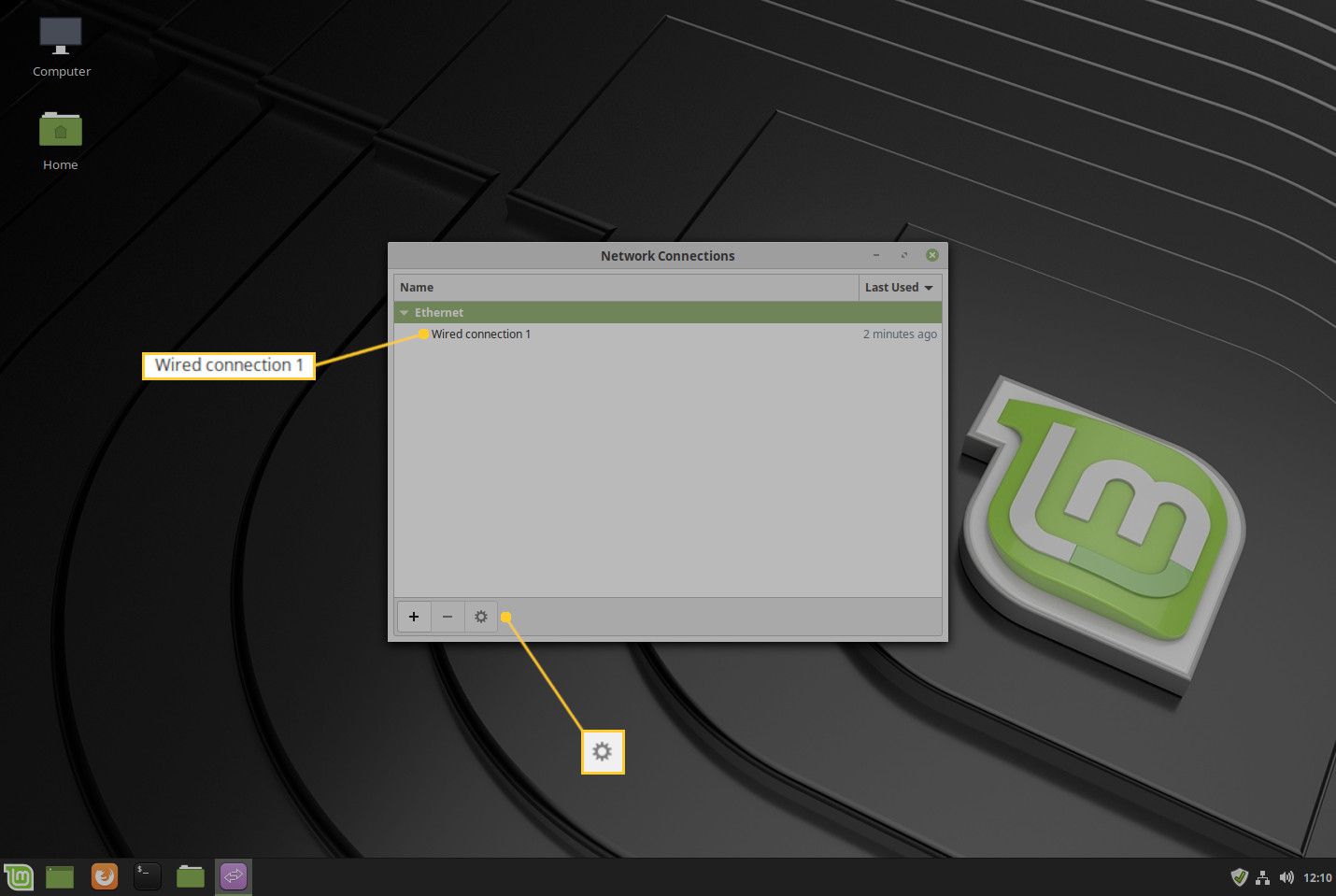Open the update manager shield tray icon
Screen dimensions: 1336x896
1240,877
